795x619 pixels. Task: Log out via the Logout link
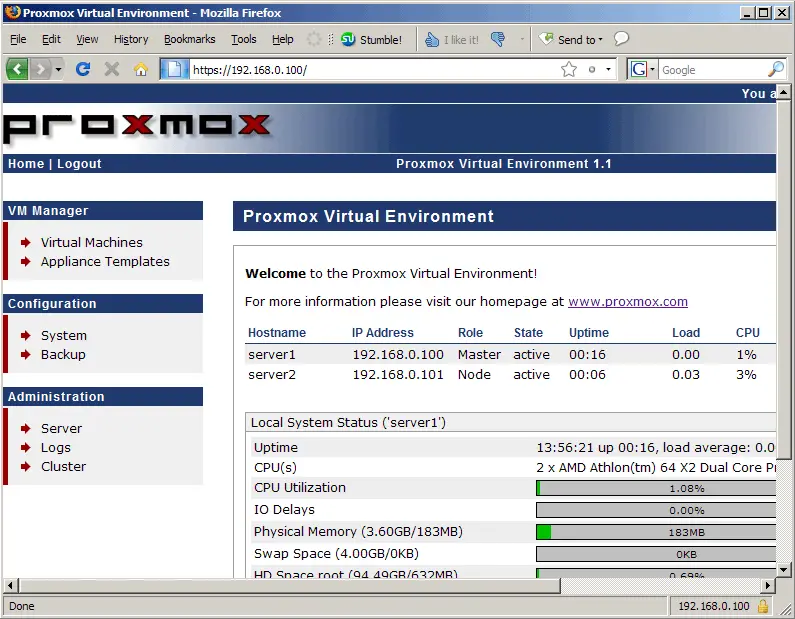pos(79,164)
